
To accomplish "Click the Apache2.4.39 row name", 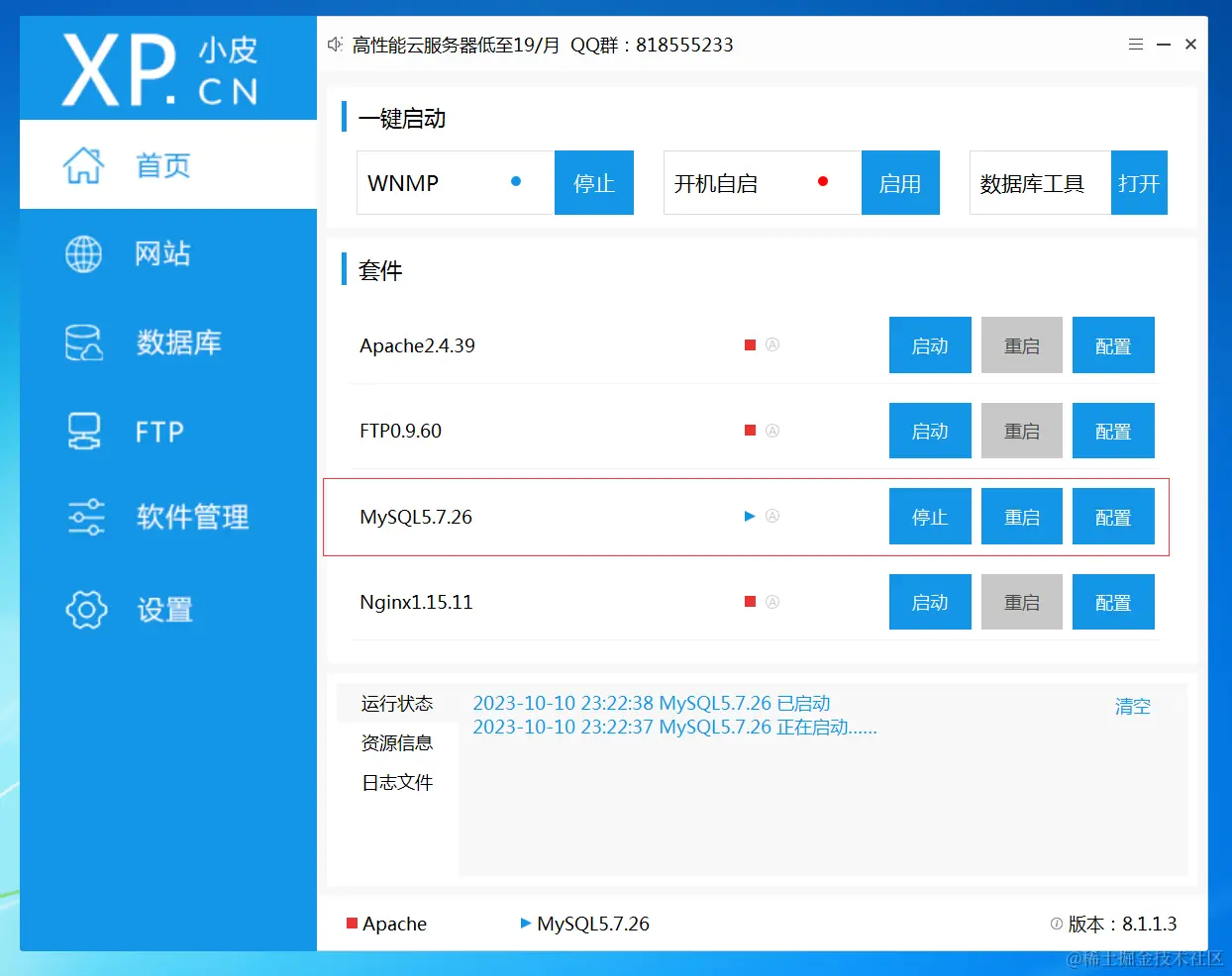I will (417, 345).
